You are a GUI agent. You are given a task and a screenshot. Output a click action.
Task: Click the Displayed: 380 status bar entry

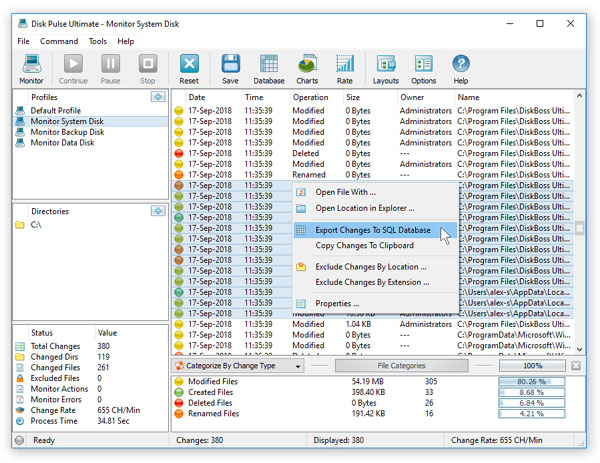pos(338,440)
